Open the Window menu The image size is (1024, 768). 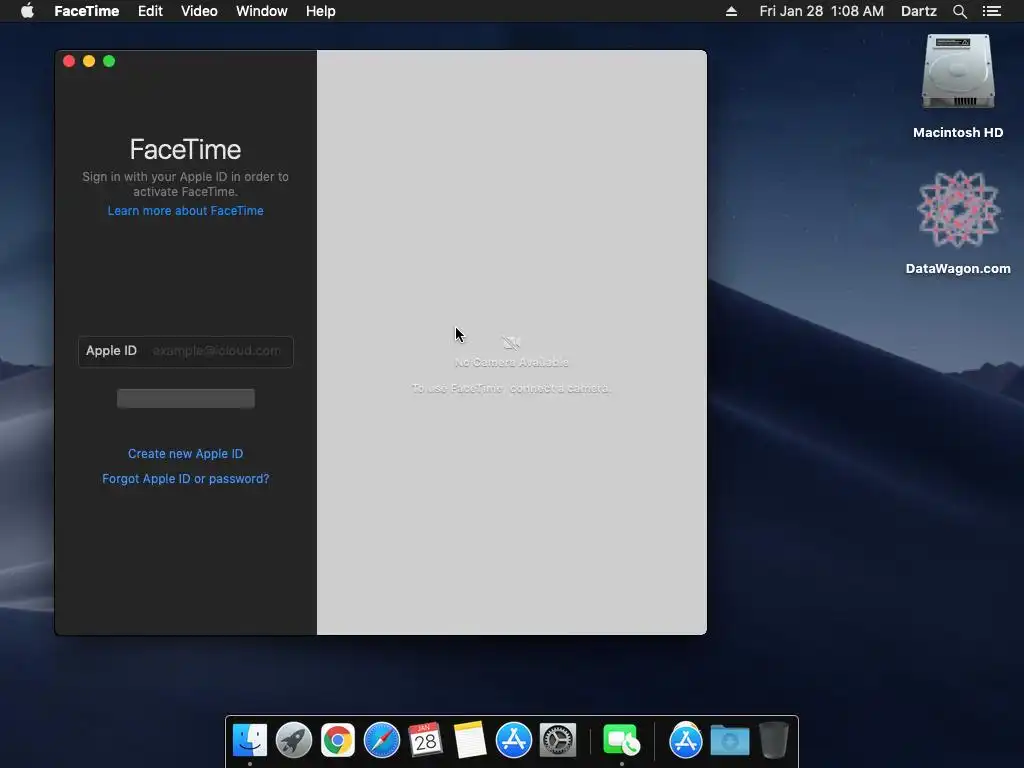pyautogui.click(x=261, y=11)
